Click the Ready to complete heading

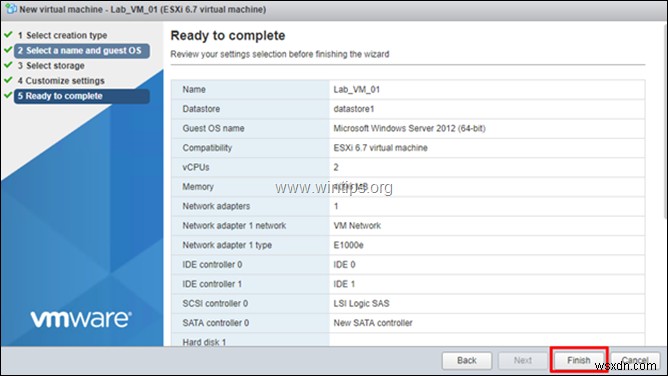[227, 35]
